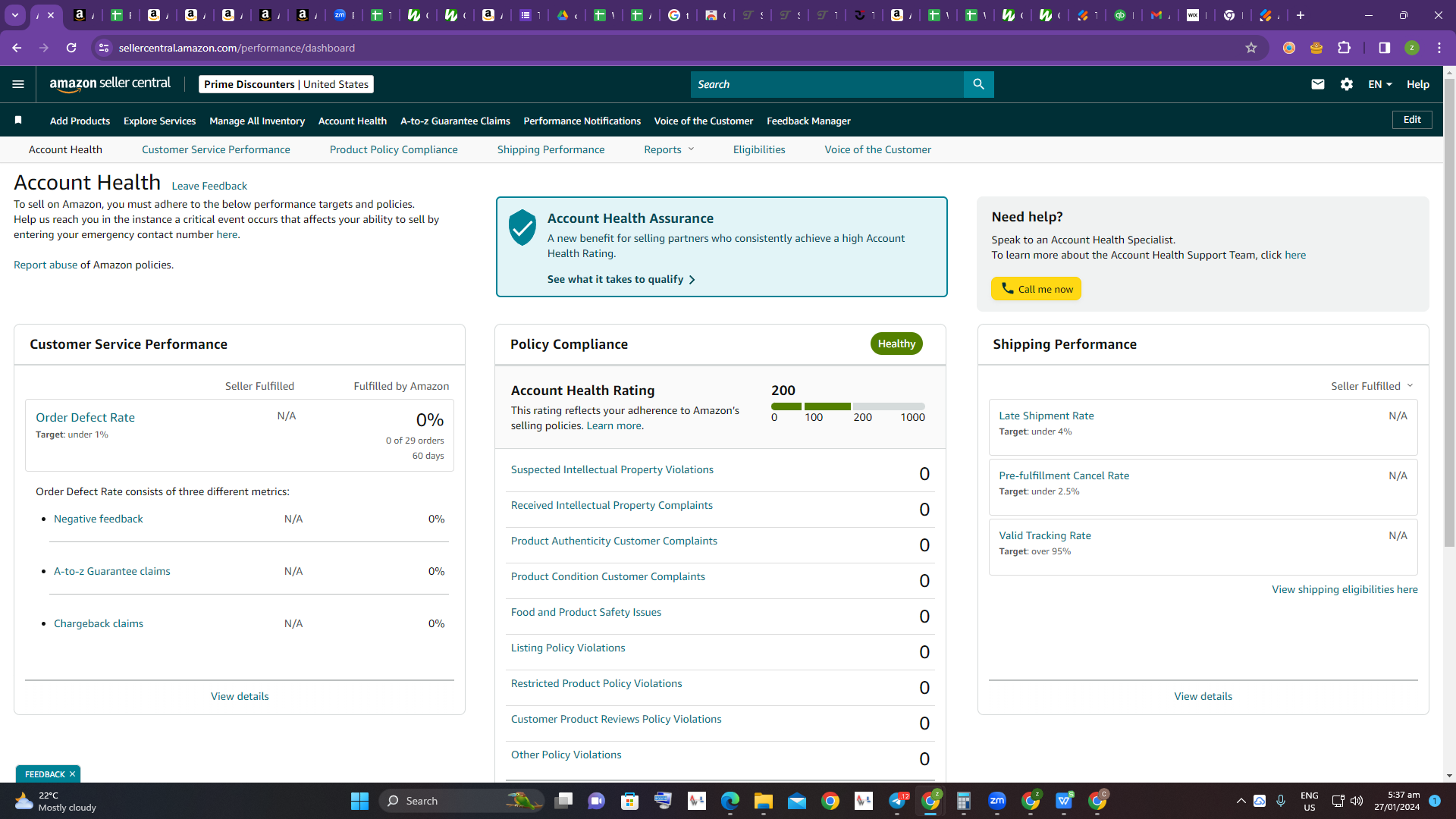Open File Explorer from the taskbar
The width and height of the screenshot is (1456, 819).
click(763, 801)
